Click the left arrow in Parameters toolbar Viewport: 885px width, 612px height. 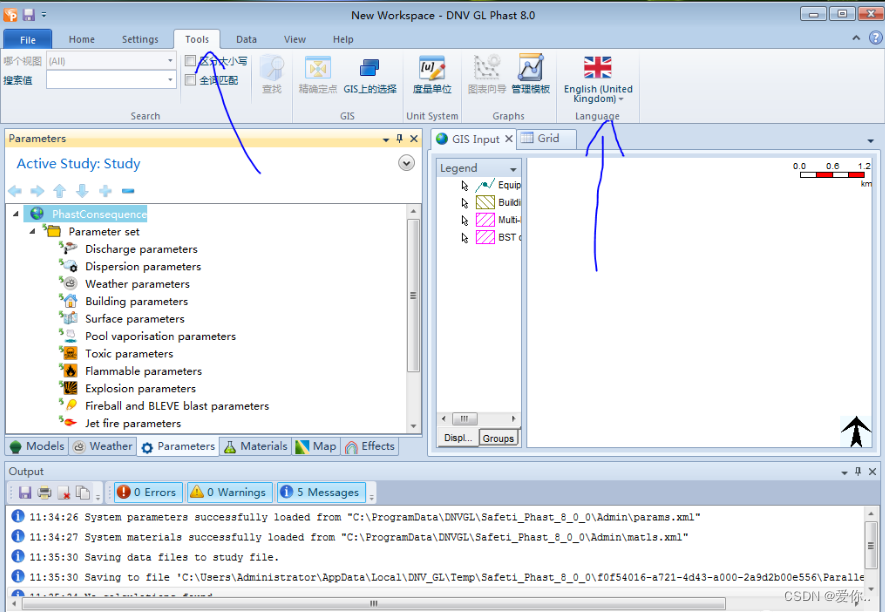click(x=15, y=191)
